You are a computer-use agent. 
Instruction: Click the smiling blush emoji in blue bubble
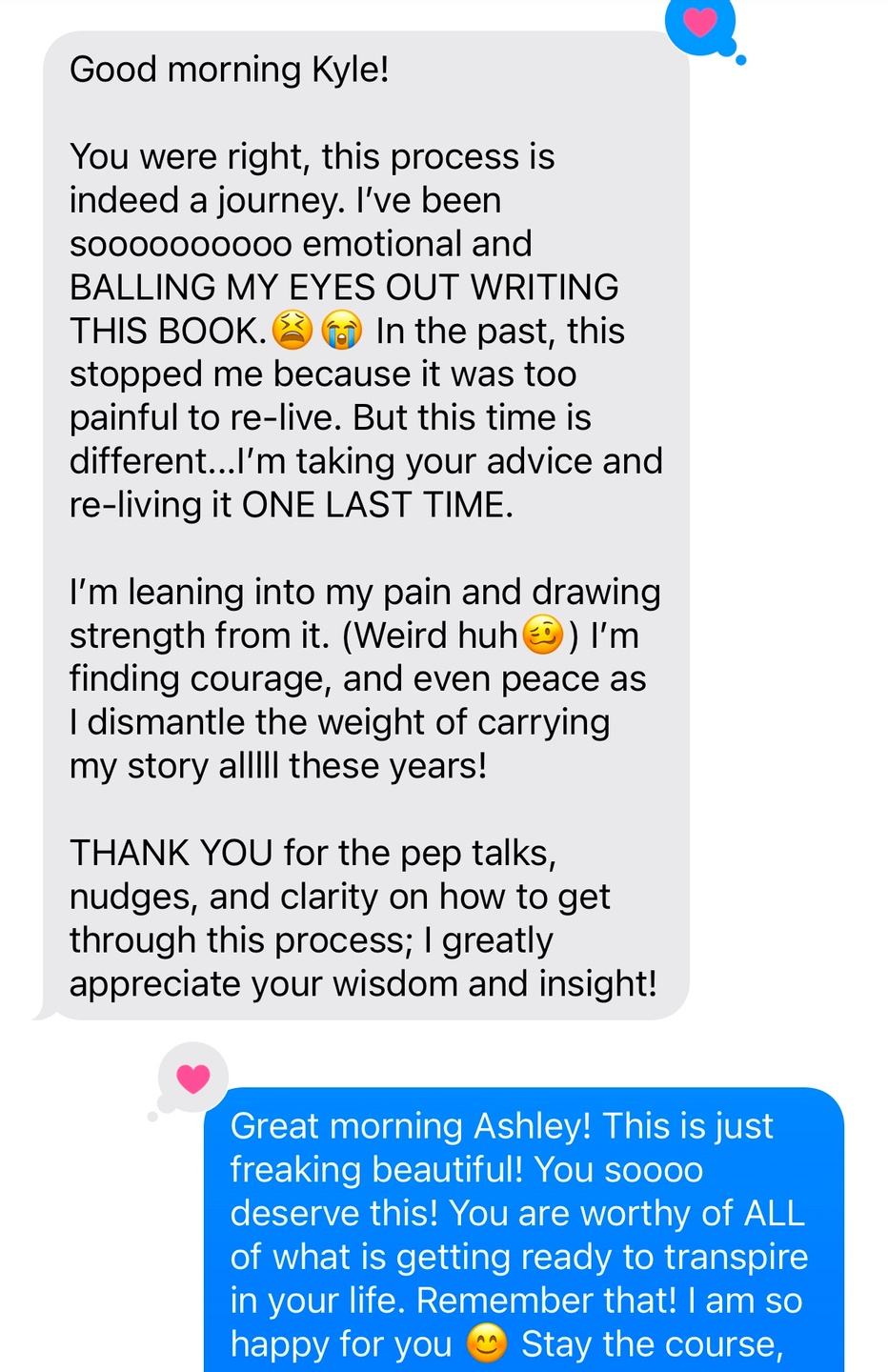click(x=487, y=1343)
